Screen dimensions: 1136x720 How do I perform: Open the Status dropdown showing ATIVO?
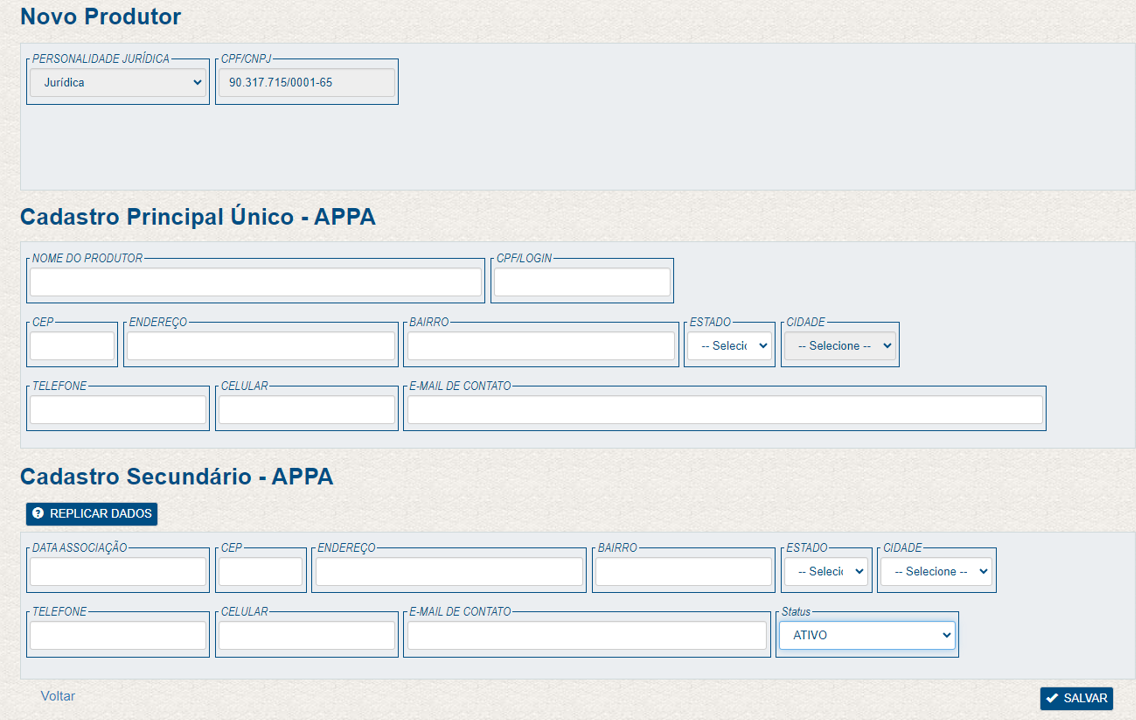point(867,635)
